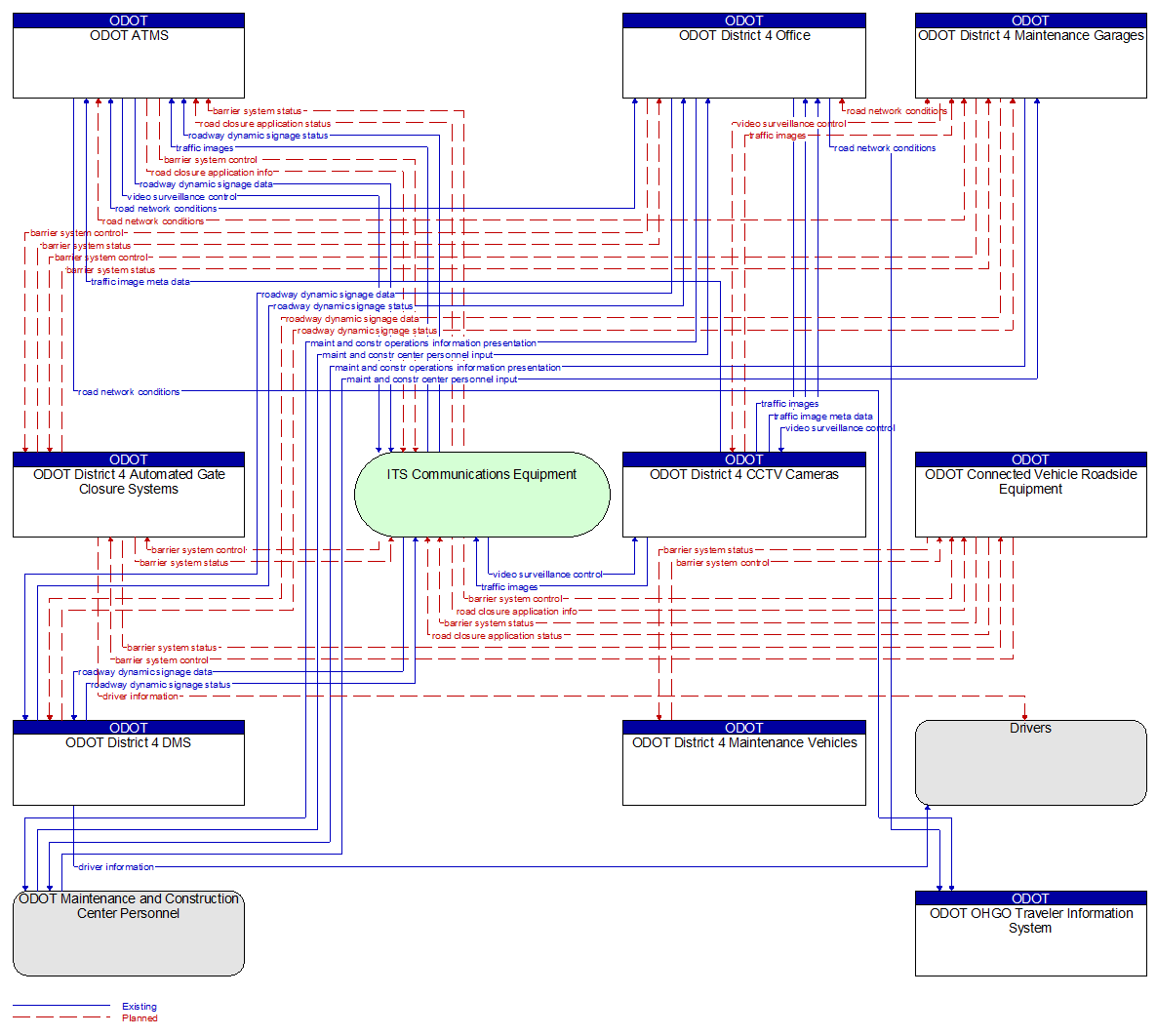Select blue road network conditions label under District 4 Office
The height and width of the screenshot is (1036, 1157).
pos(885,148)
